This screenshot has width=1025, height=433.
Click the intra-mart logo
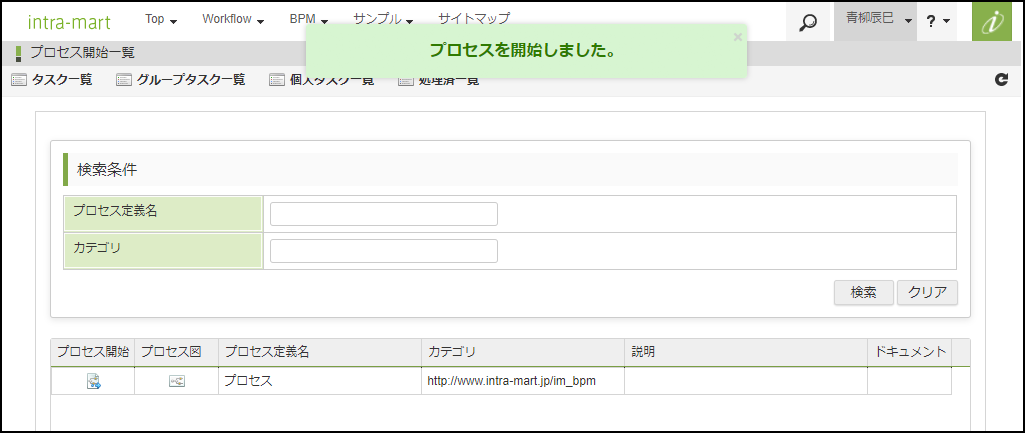69,22
